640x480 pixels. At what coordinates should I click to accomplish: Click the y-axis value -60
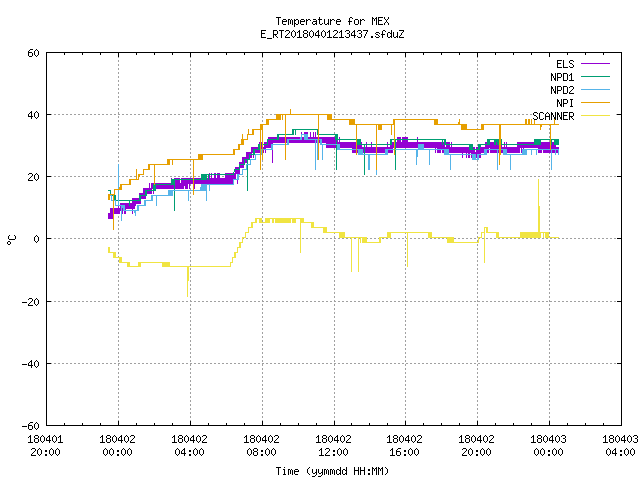coord(31,426)
